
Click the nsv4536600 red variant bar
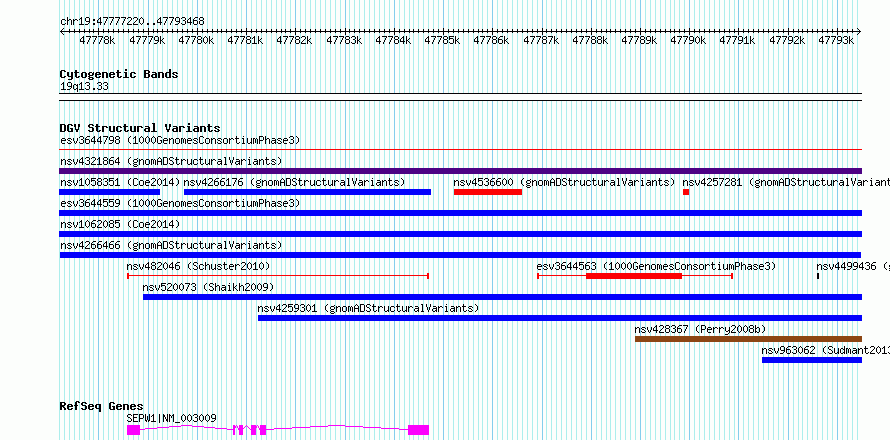point(488,192)
